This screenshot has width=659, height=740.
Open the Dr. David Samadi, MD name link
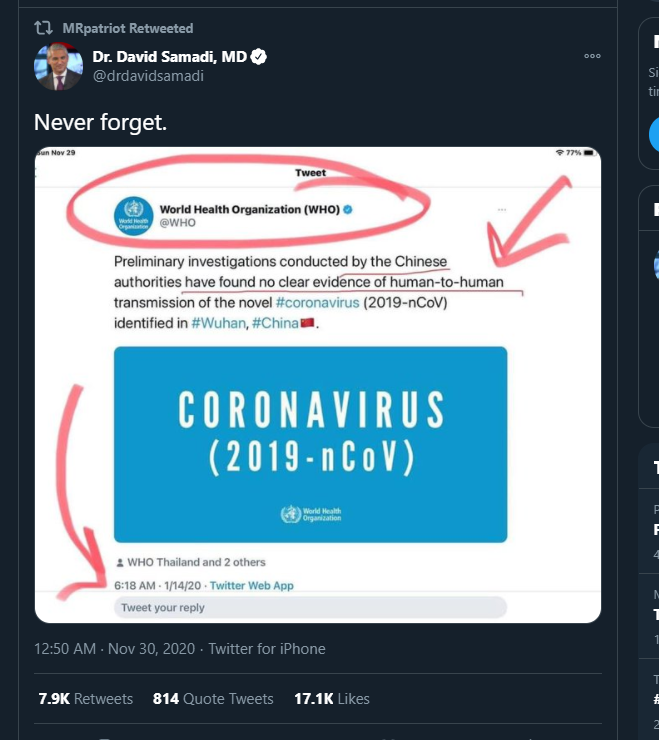(169, 57)
